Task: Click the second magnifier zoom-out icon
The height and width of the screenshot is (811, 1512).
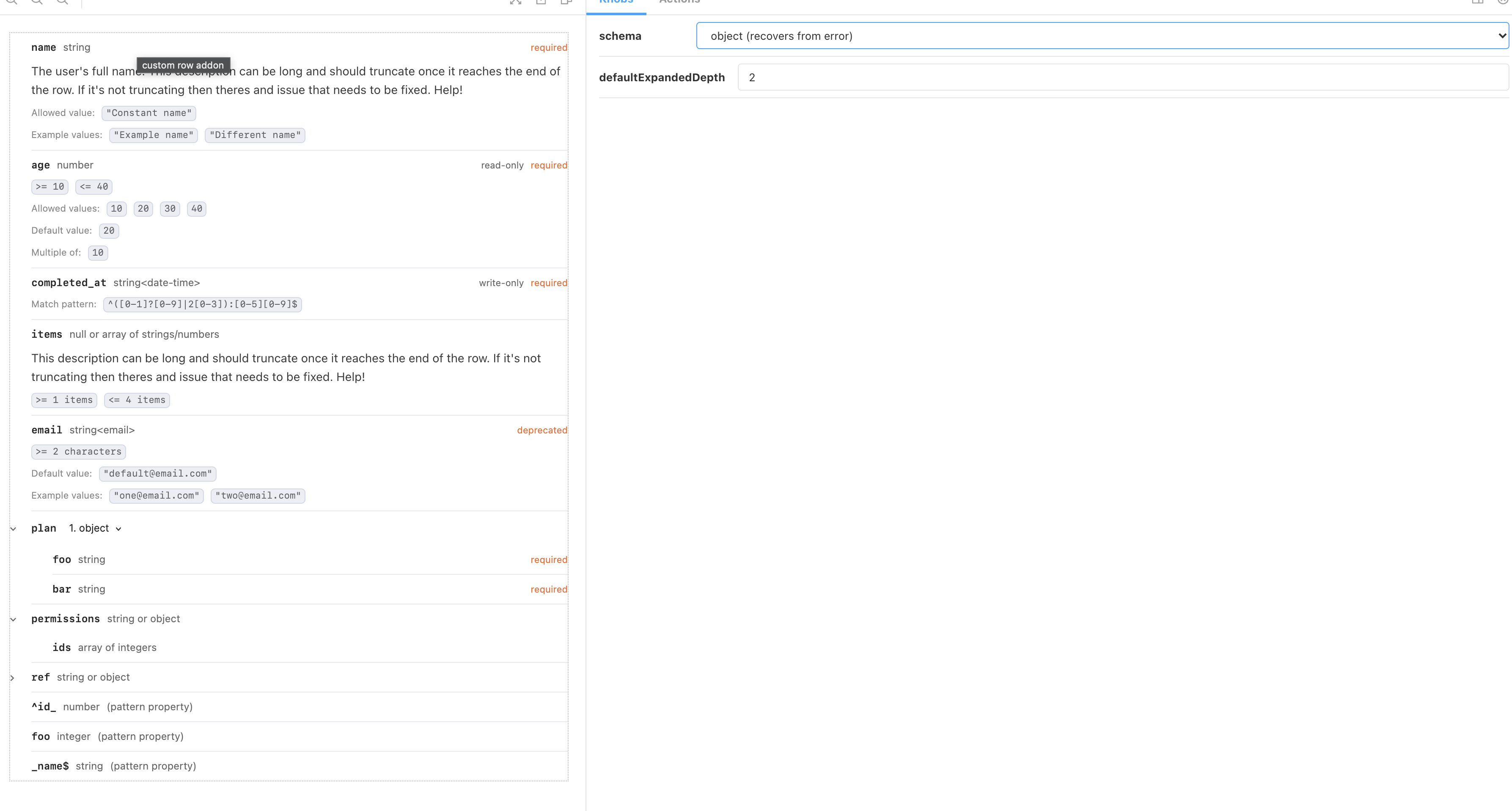Action: (x=37, y=1)
